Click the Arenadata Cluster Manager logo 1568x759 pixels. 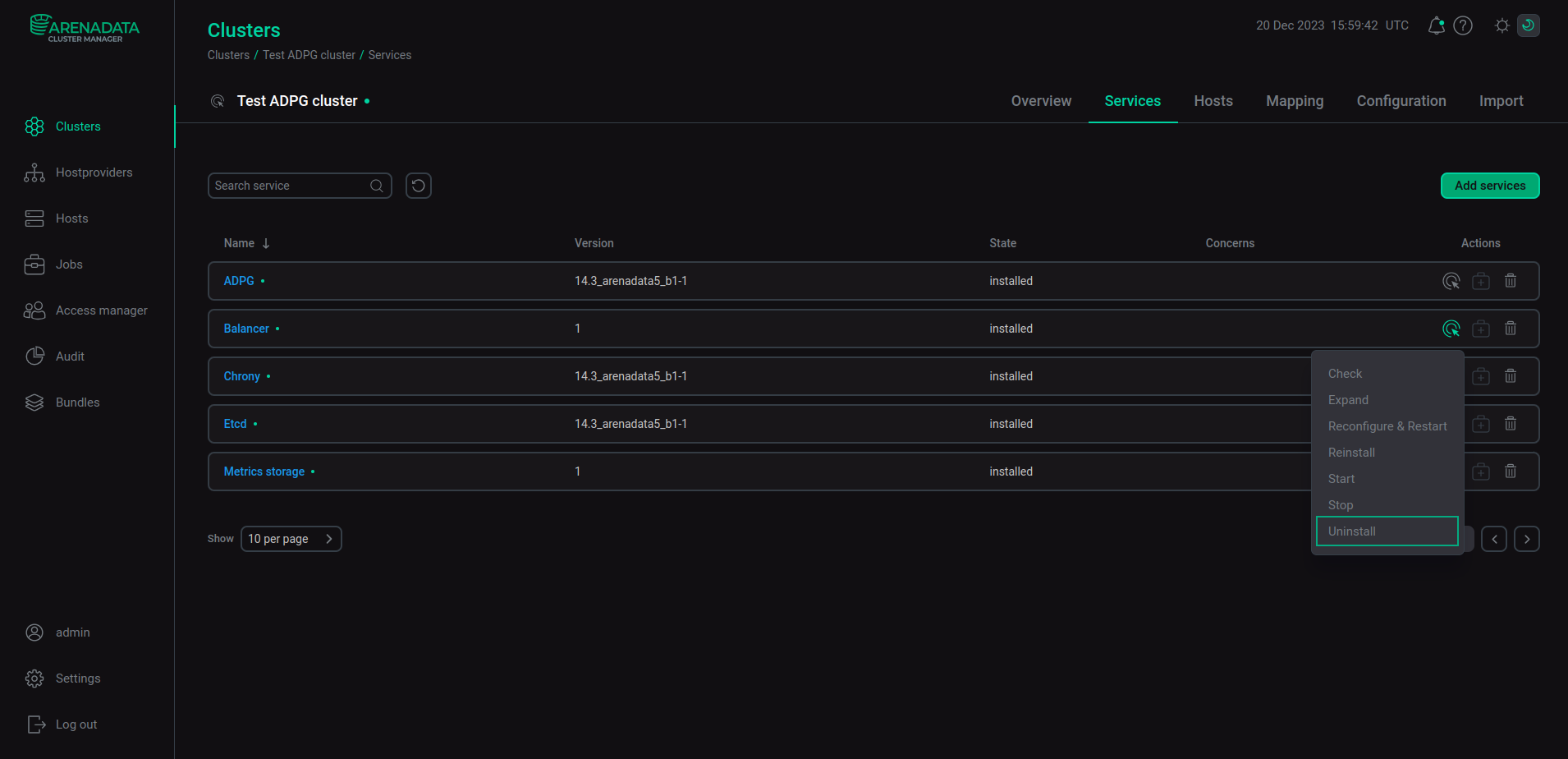(x=85, y=28)
